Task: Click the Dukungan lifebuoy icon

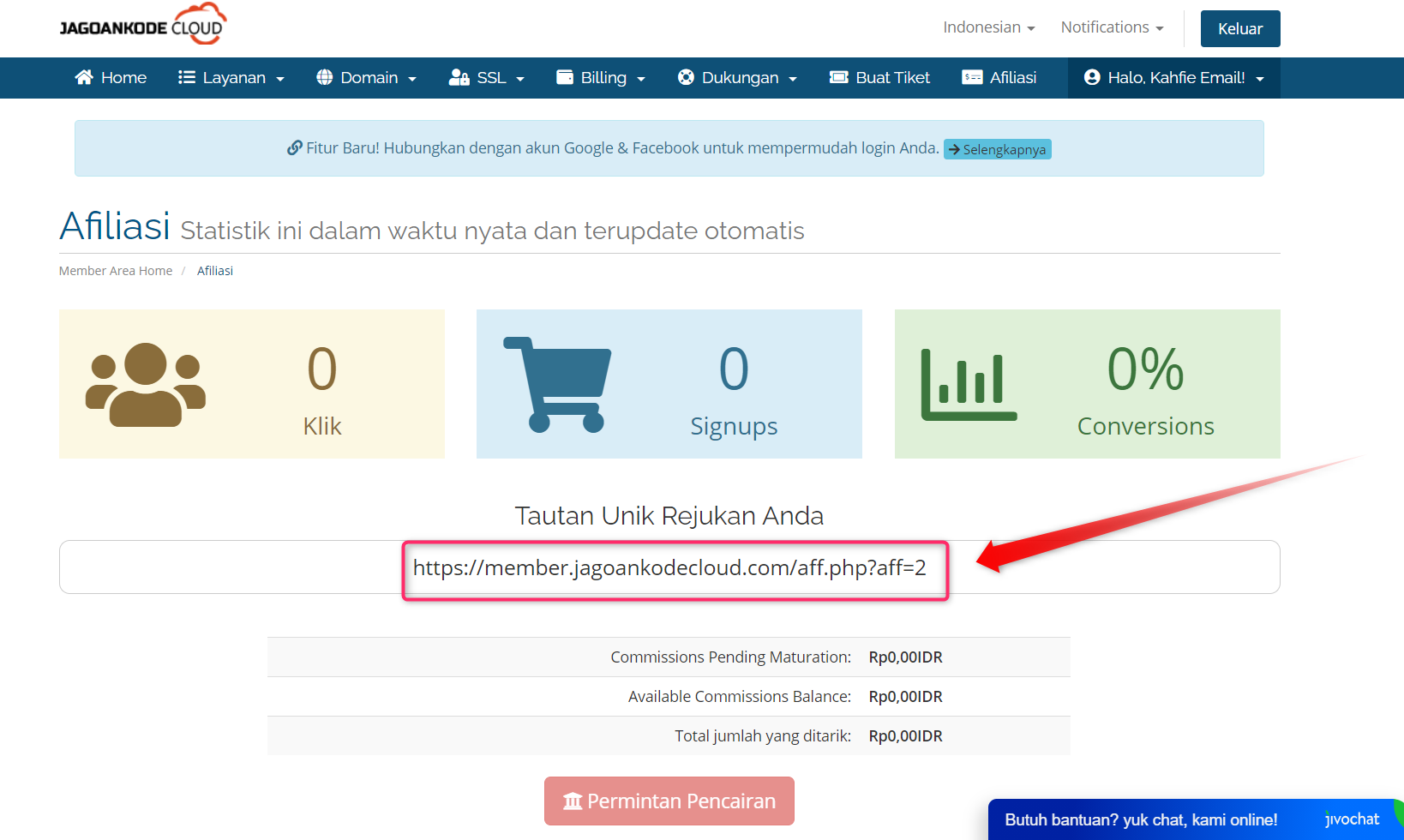Action: point(686,77)
